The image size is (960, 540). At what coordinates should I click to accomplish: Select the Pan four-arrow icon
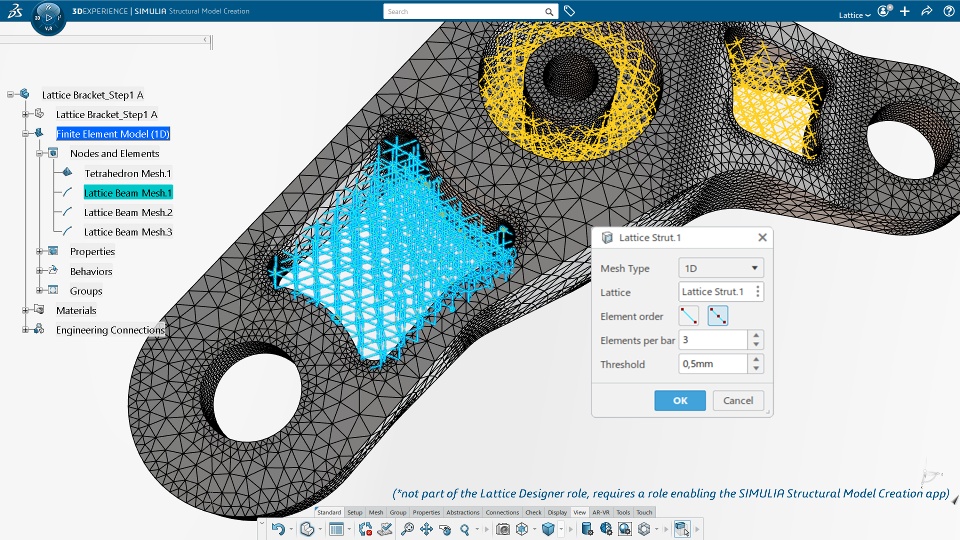(426, 529)
